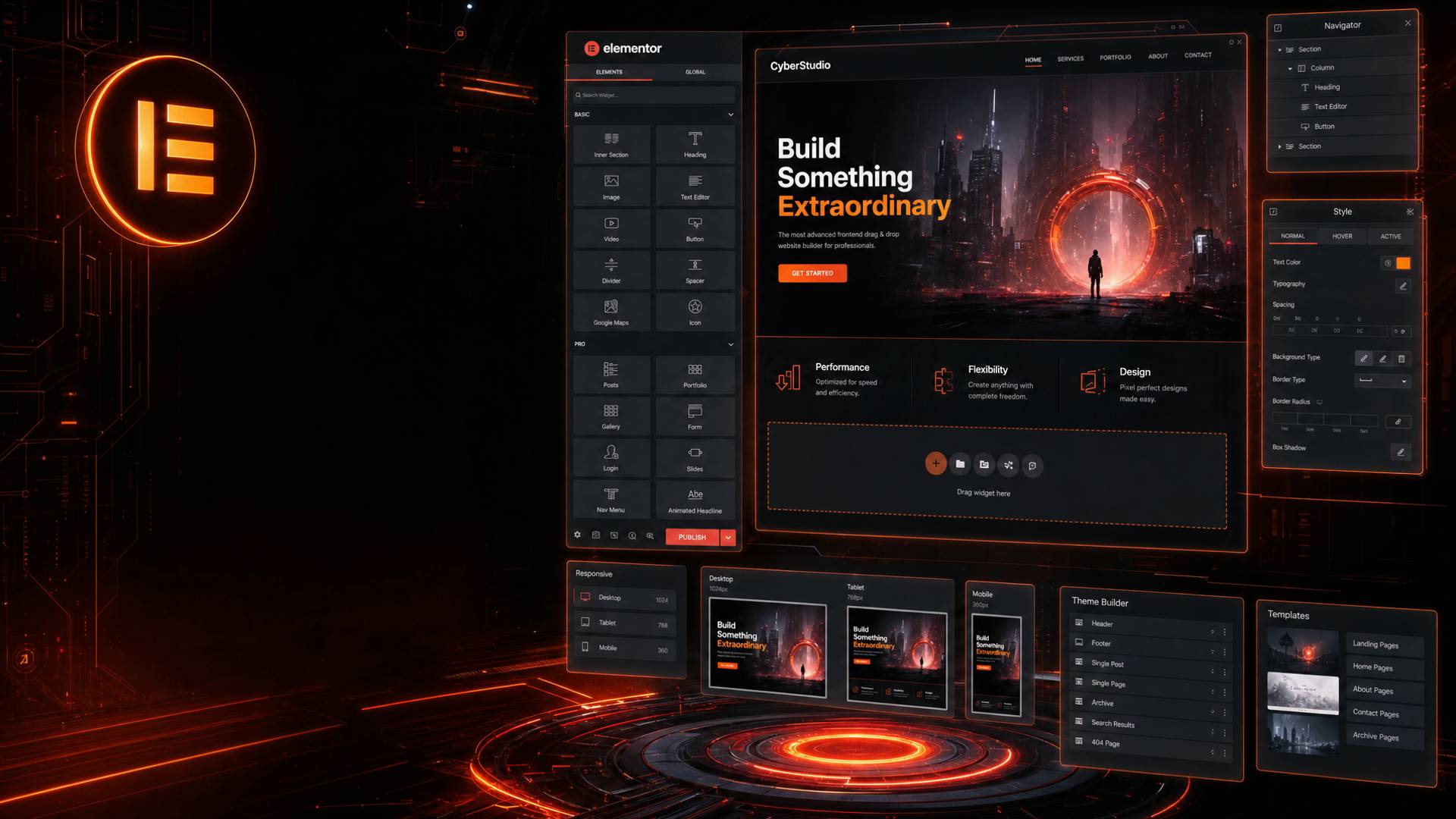Select the Normal state tab in Style

point(1293,236)
